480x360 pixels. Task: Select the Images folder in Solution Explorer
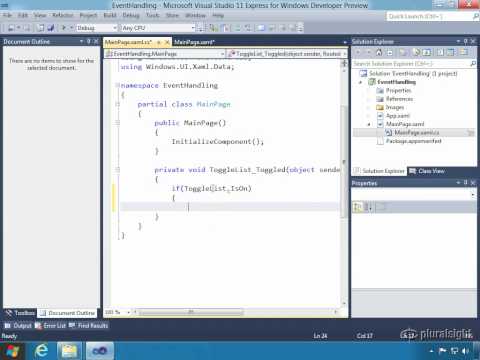(395, 107)
